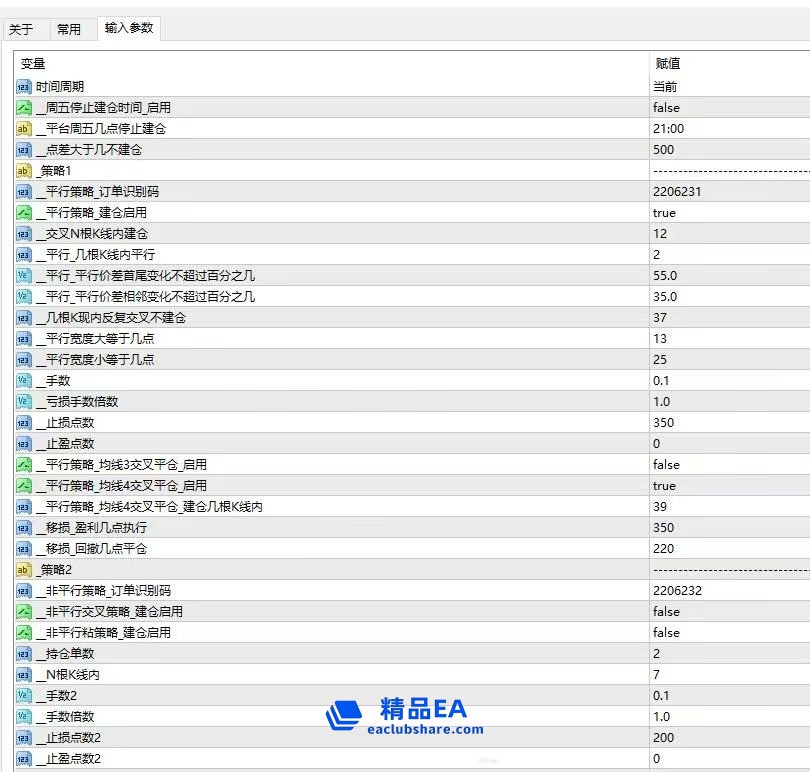Open value dropdown for _平行策略_均线4交叉平仓_启用
The height and width of the screenshot is (772, 810).
click(728, 486)
